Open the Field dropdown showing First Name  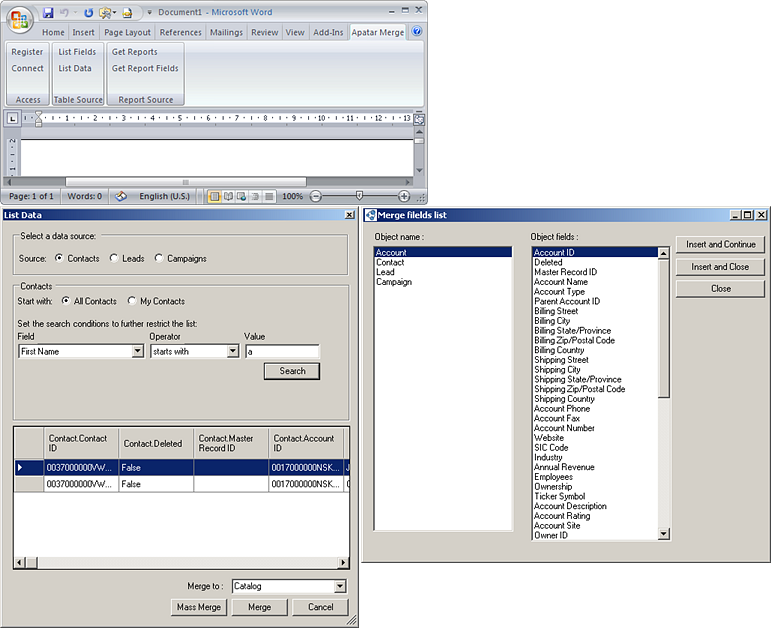pos(138,351)
